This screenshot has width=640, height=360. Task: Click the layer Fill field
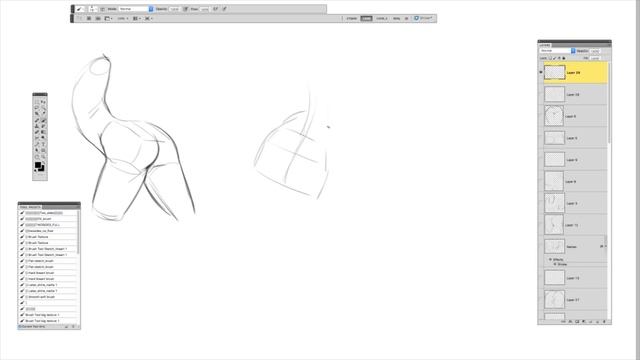click(596, 58)
